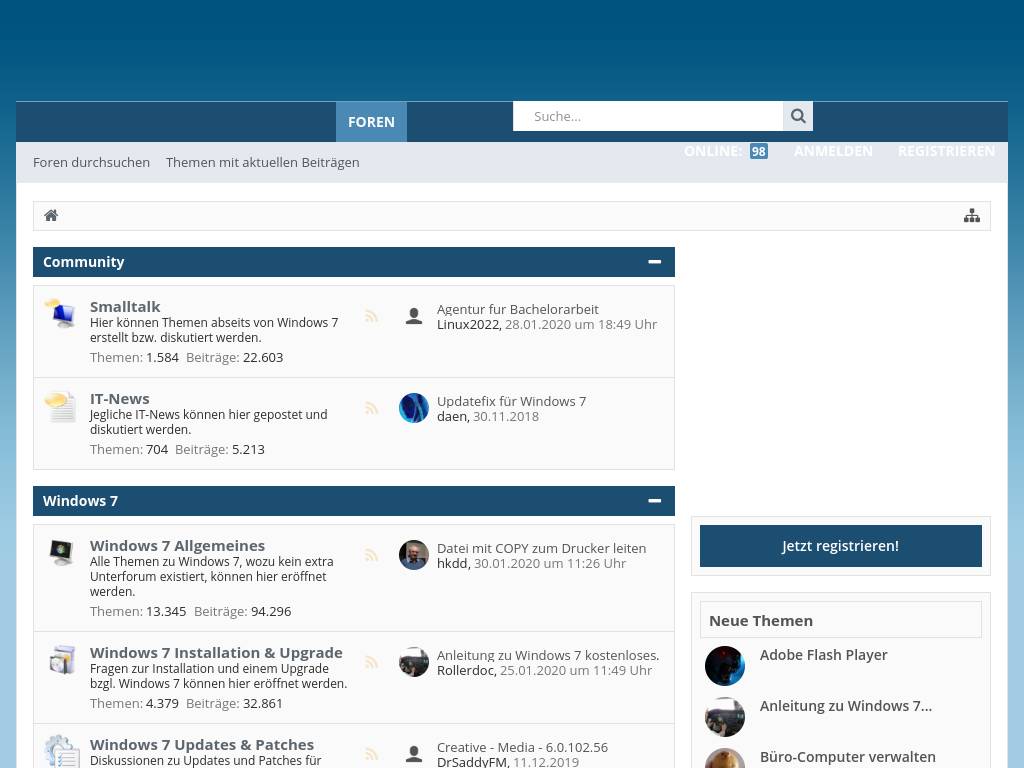
Task: Collapse the Community category
Action: click(654, 262)
